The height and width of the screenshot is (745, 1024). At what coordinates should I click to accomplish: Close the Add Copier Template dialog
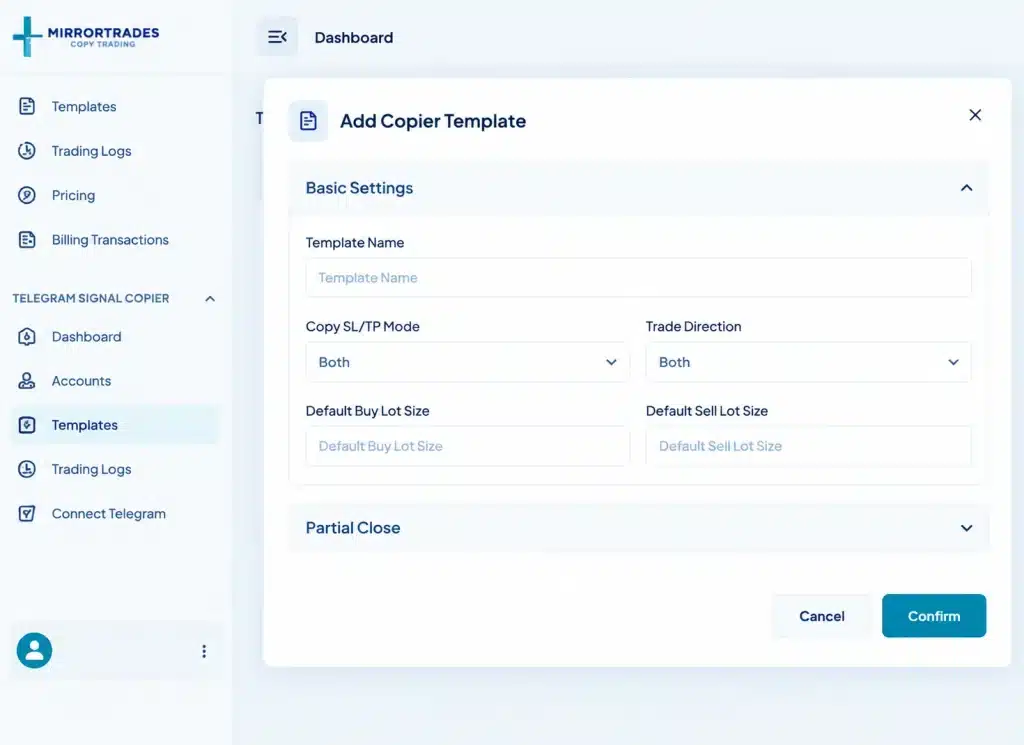coord(975,115)
